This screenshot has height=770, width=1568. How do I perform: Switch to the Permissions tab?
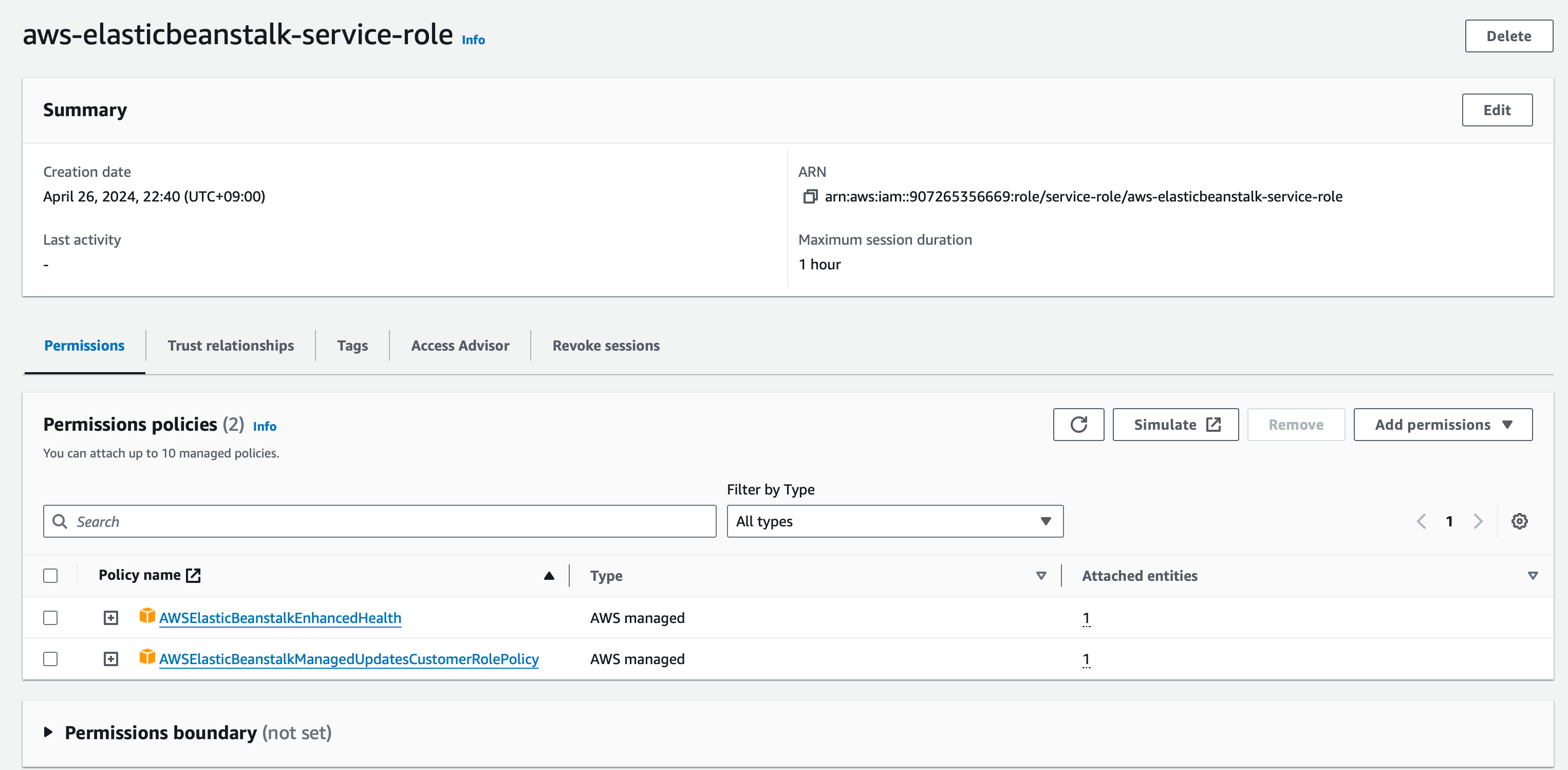tap(85, 345)
